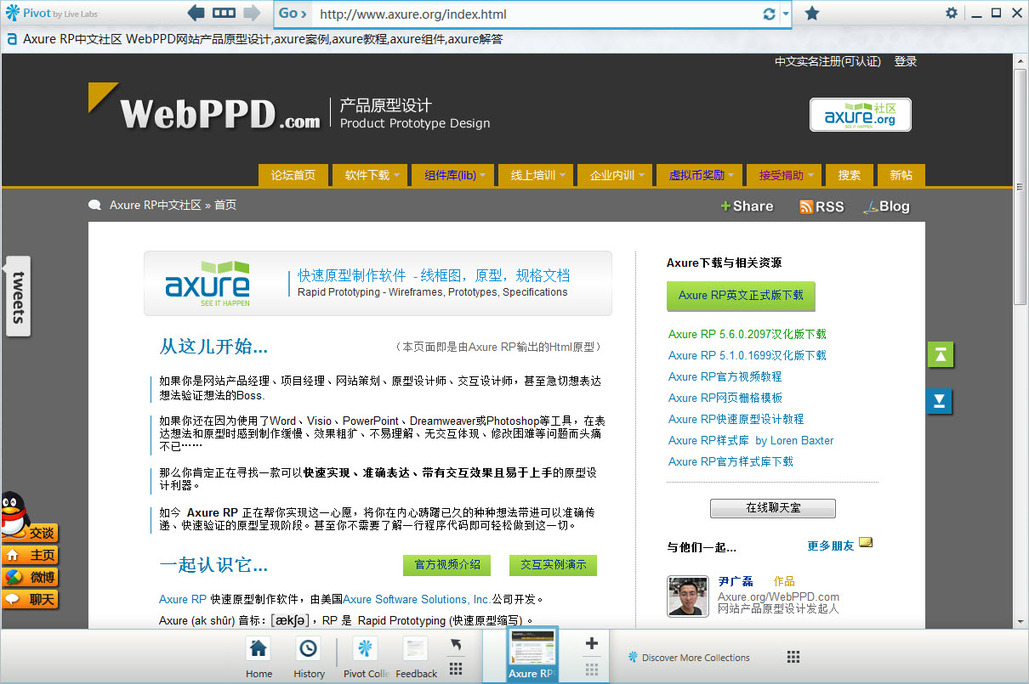Click the yellow note icon beside 更多朋友

[x=866, y=542]
